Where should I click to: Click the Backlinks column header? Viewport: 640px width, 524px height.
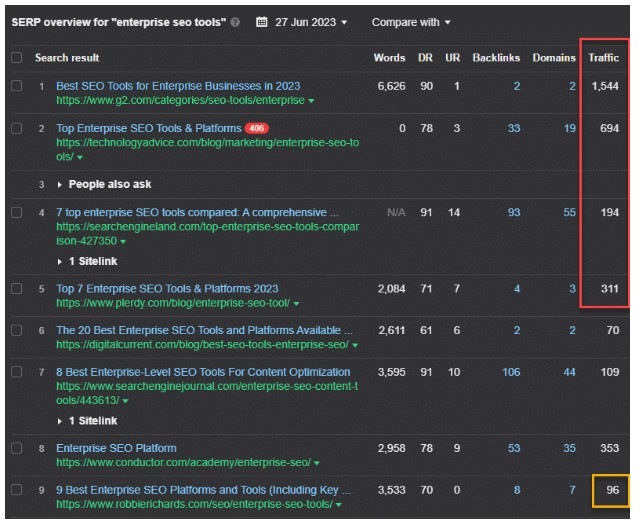tap(496, 58)
